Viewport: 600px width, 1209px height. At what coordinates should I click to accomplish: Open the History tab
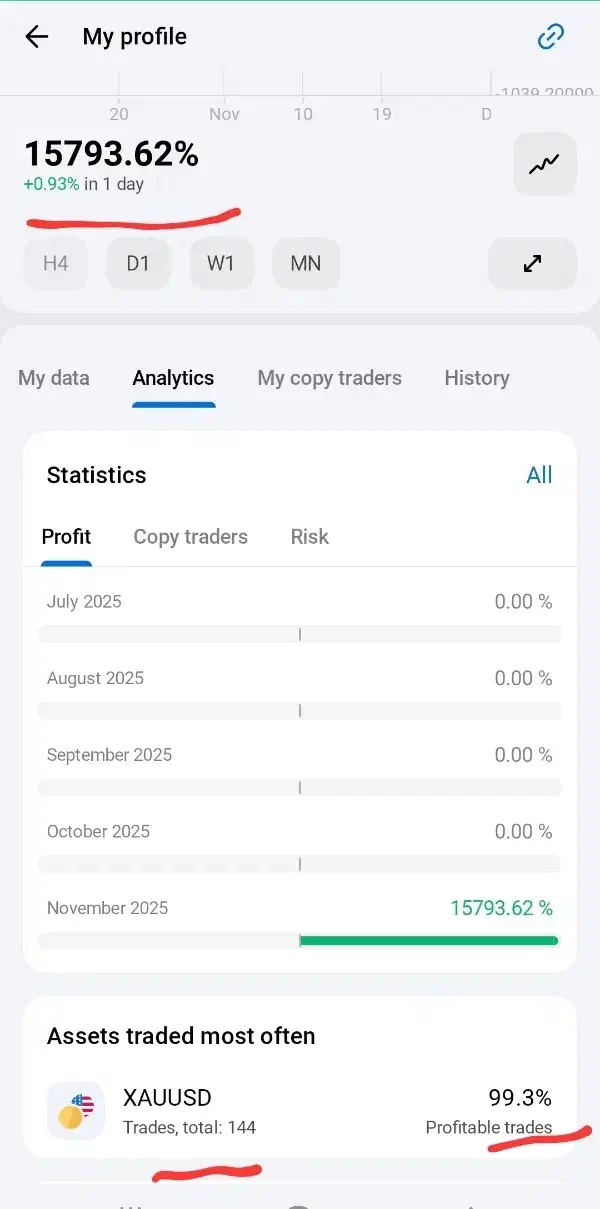click(477, 378)
